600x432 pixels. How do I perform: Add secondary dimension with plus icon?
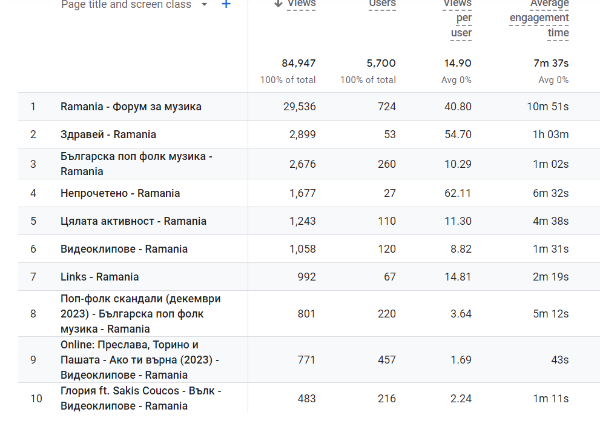coord(226,4)
